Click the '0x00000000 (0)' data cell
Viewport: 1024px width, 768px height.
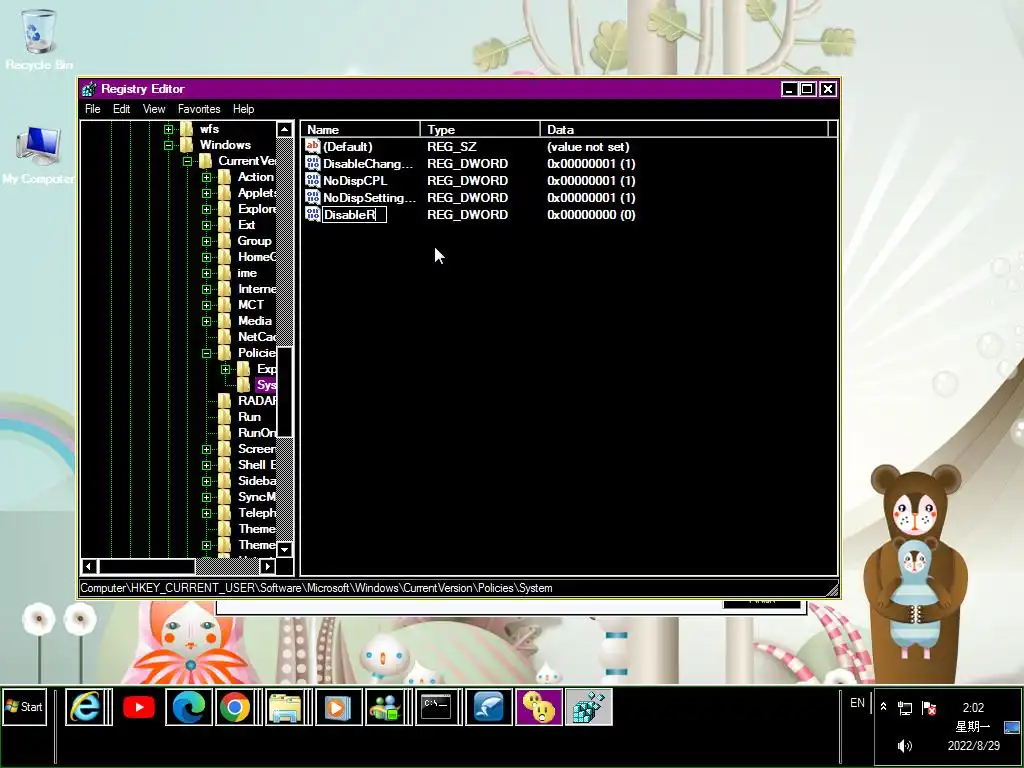point(591,214)
